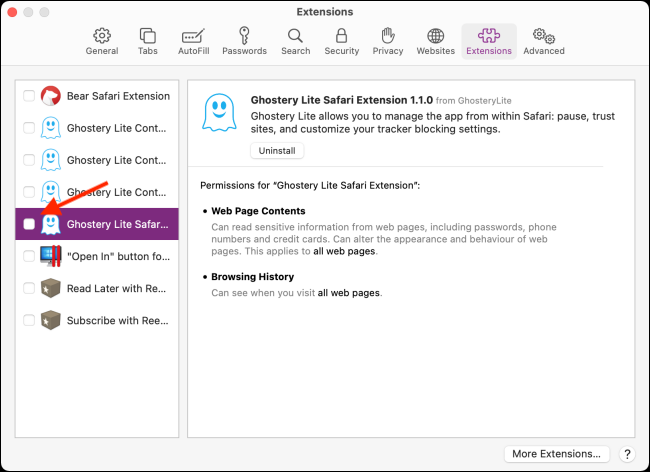Select the Read Later with Re... row
The image size is (650, 472).
point(97,288)
